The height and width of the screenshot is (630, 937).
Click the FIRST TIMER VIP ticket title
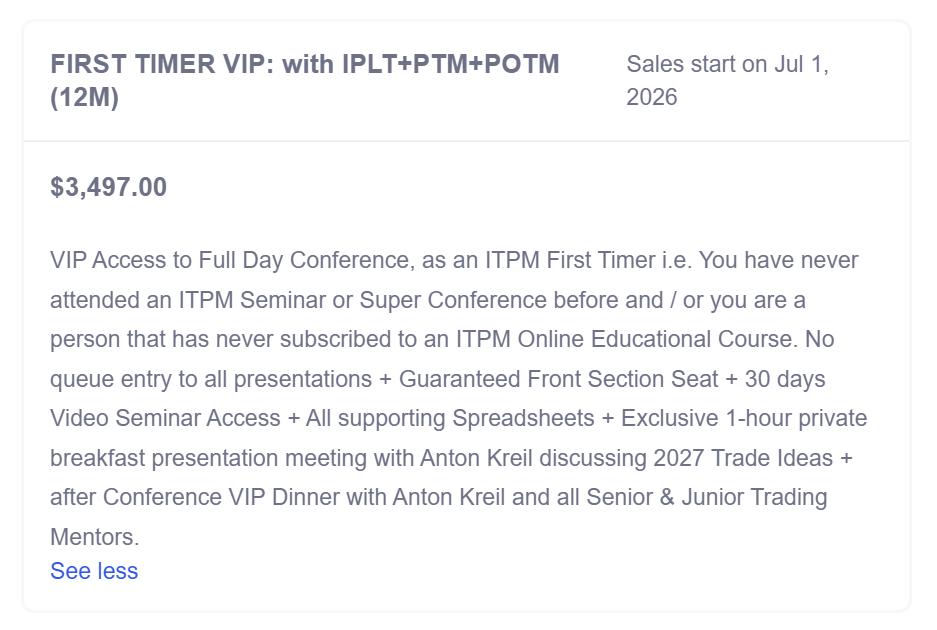click(x=162, y=64)
